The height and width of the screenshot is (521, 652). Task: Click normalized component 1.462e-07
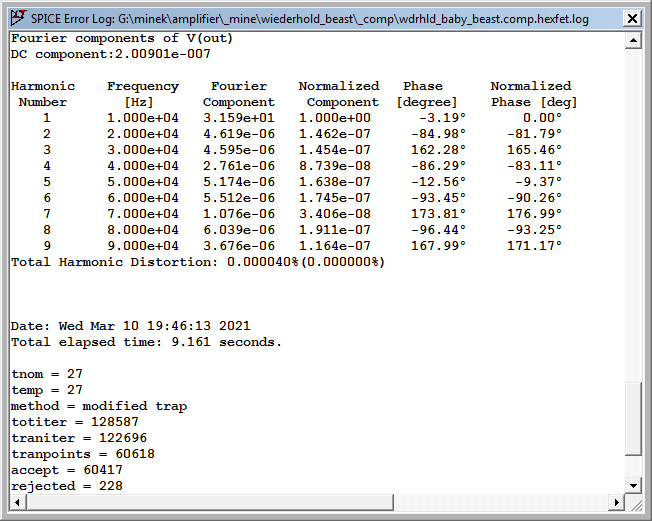point(335,134)
